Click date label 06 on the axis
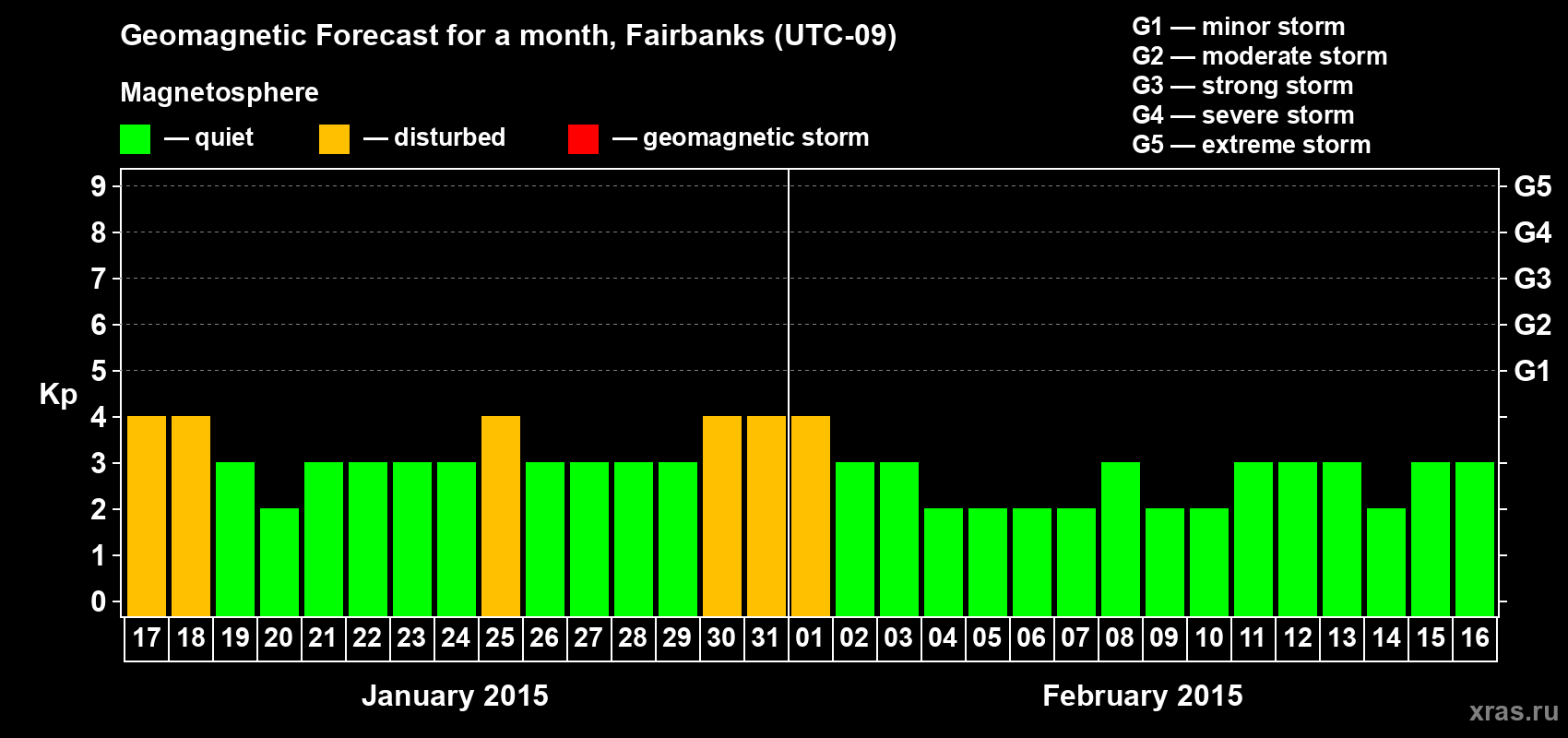This screenshot has height=738, width=1568. pyautogui.click(x=1031, y=638)
